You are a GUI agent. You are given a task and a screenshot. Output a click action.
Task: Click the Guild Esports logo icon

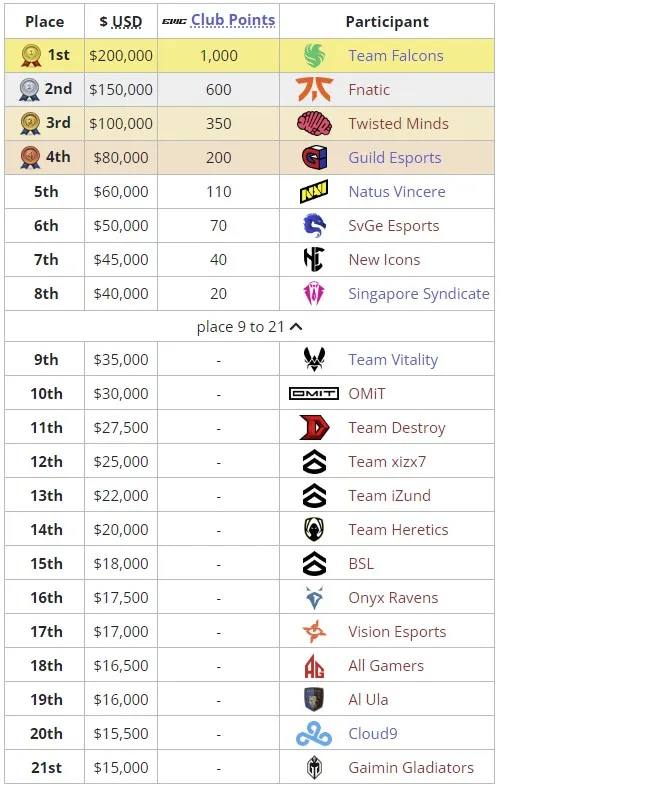point(314,158)
